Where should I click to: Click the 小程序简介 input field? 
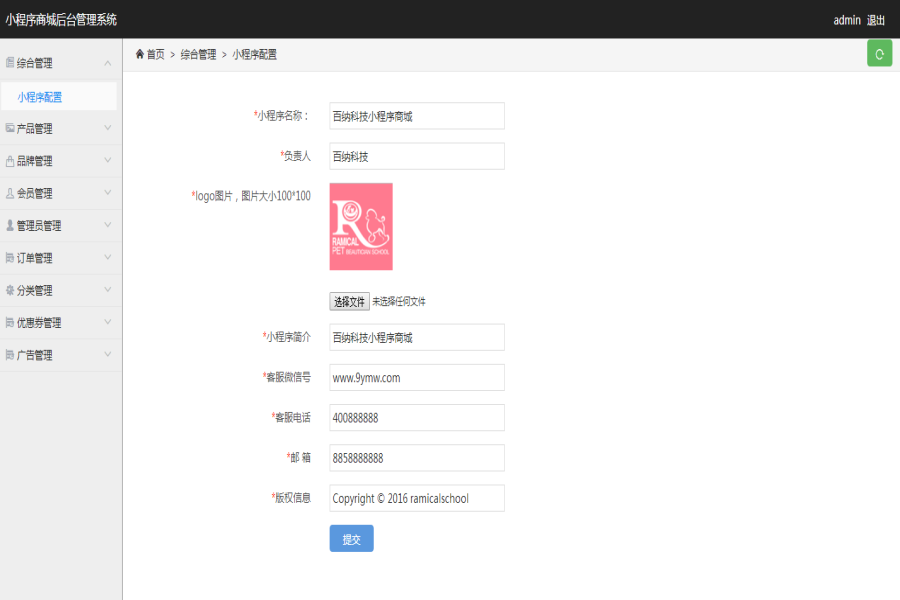417,337
